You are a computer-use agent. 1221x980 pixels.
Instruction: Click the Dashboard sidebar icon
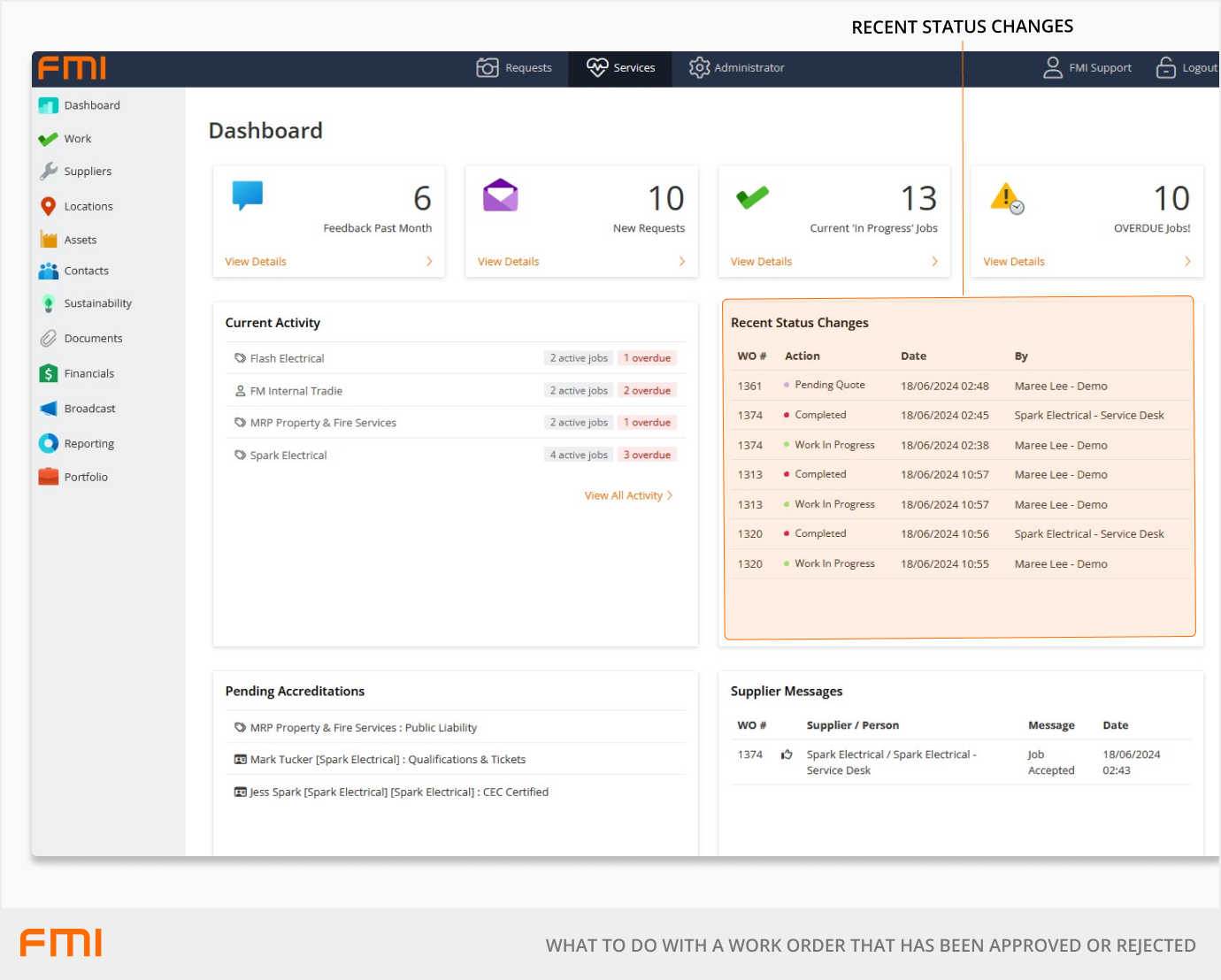click(49, 105)
